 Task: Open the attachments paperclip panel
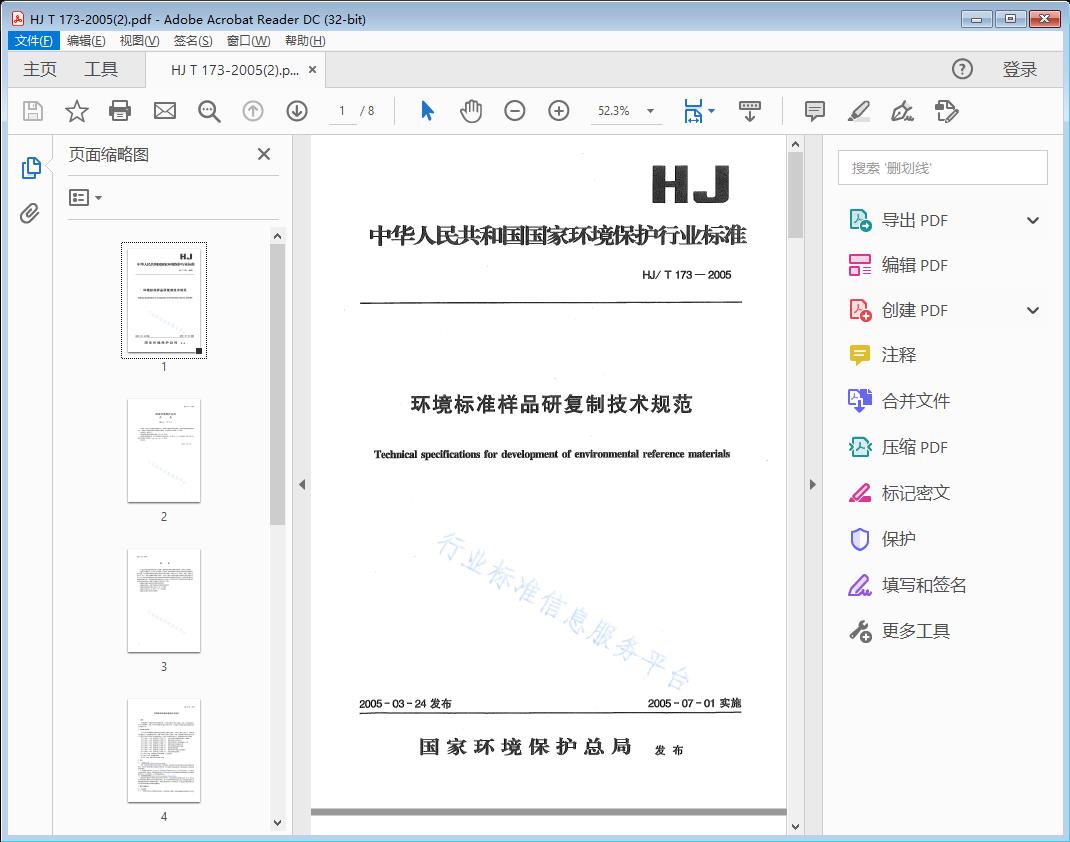[30, 213]
